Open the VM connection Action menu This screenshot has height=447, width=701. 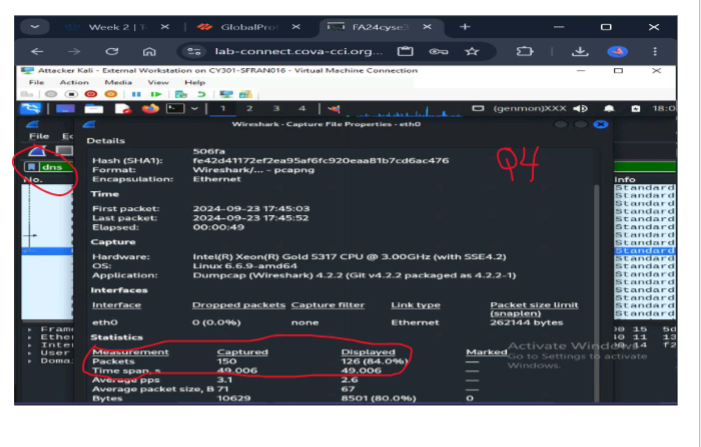point(74,82)
